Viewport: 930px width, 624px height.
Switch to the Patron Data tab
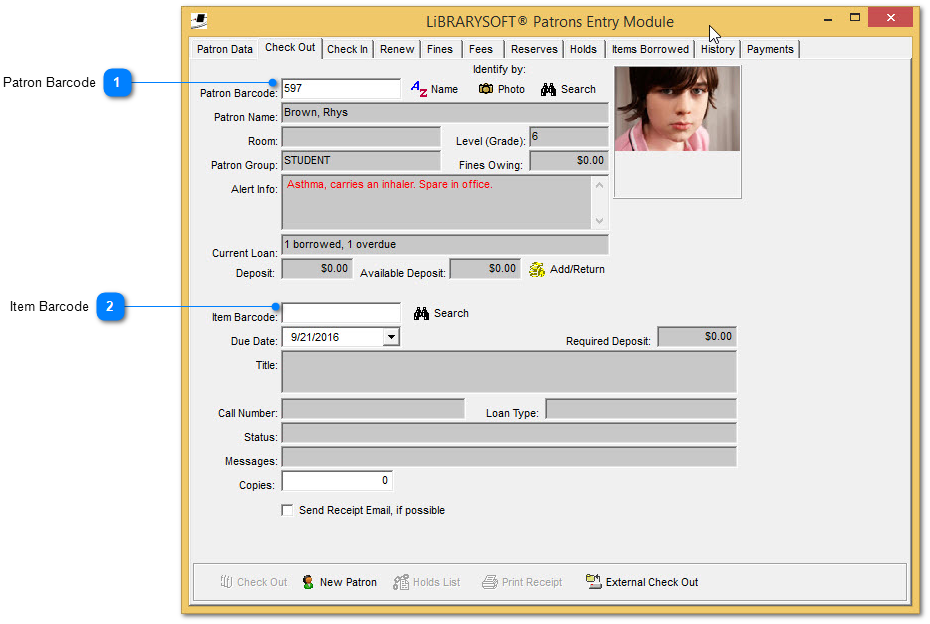coord(225,49)
